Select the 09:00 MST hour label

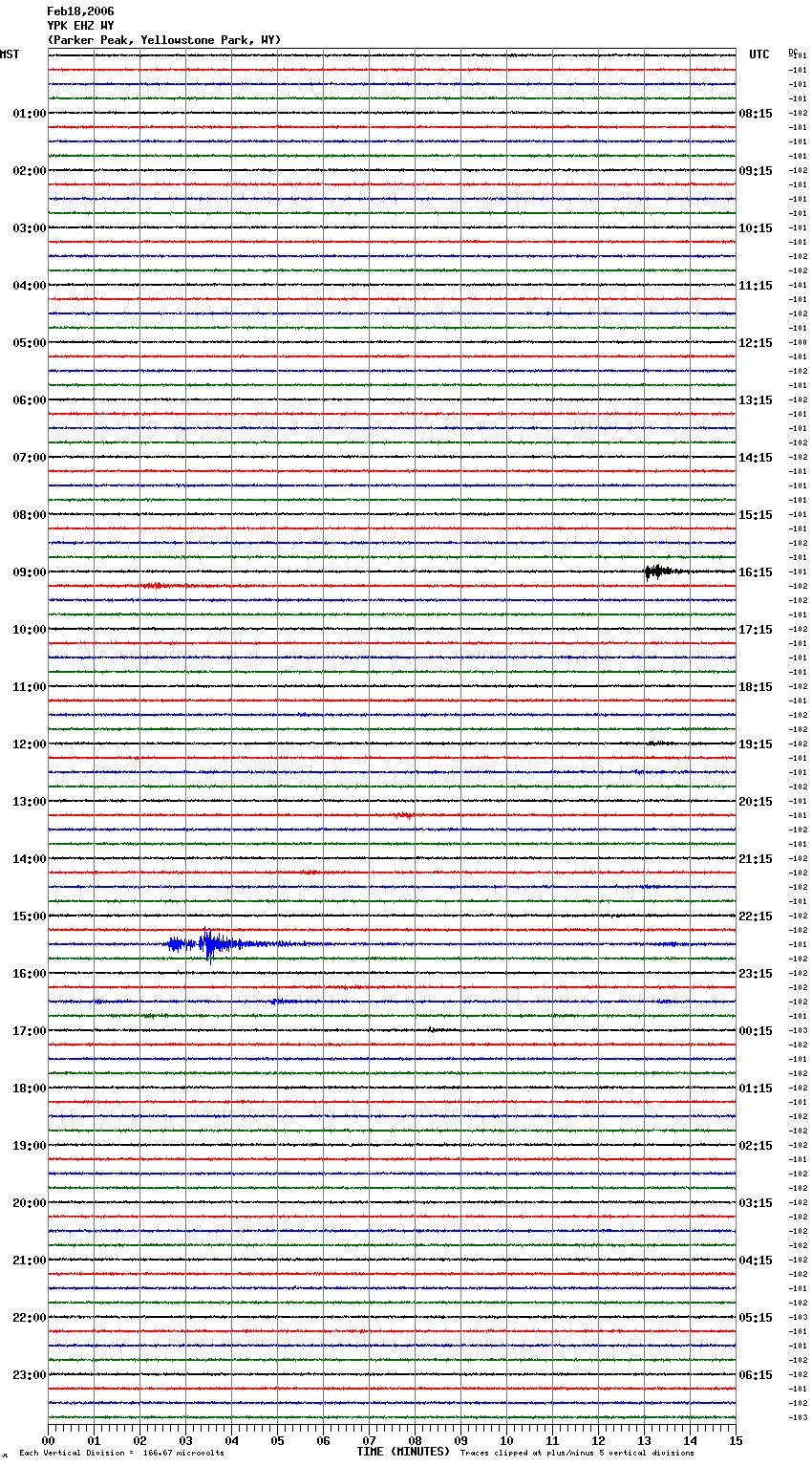point(30,572)
